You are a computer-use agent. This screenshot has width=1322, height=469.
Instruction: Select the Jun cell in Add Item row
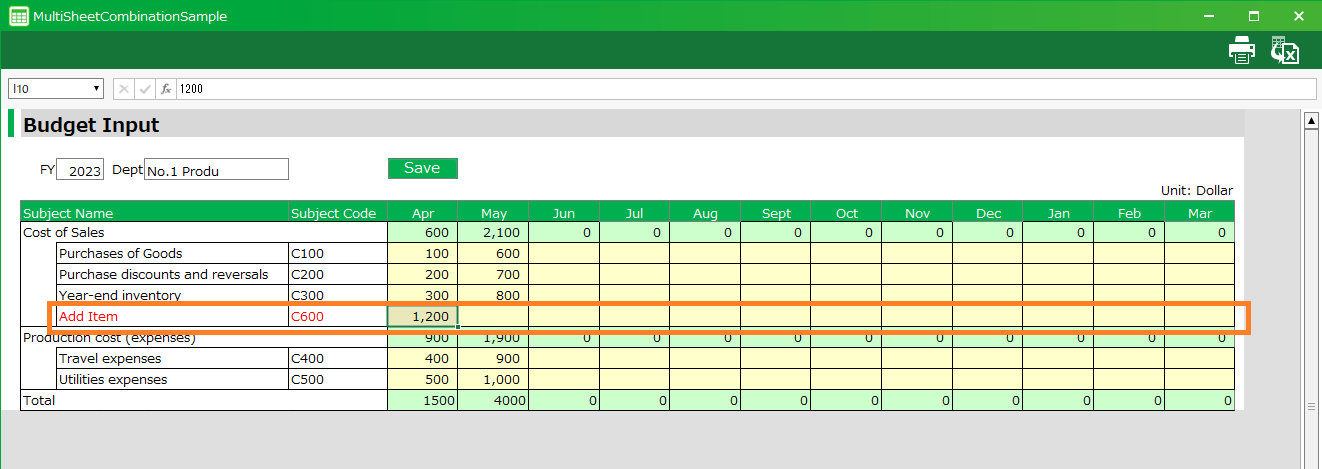564,317
